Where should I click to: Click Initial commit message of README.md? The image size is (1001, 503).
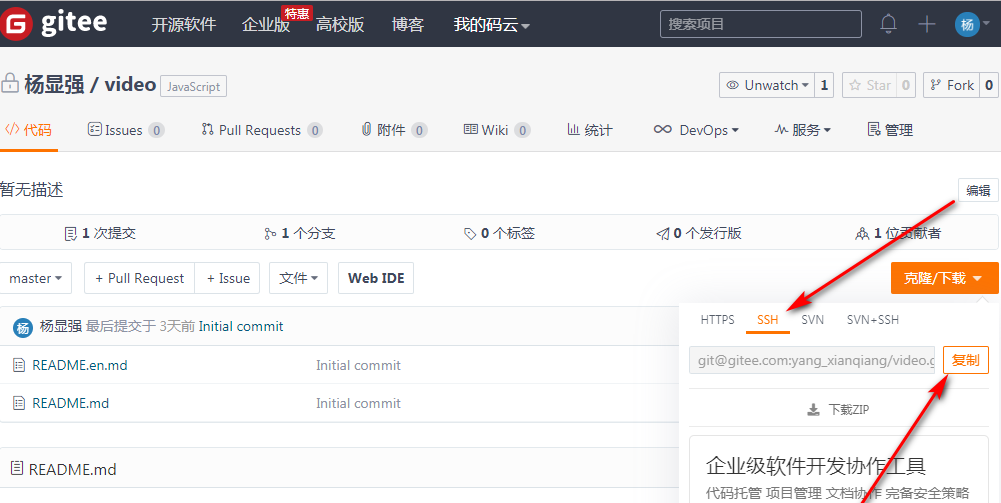click(358, 403)
